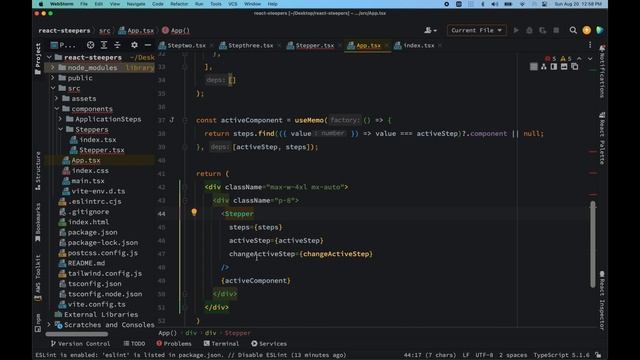The image size is (640, 360).
Task: Open the user account icon dropdown
Action: [x=430, y=30]
